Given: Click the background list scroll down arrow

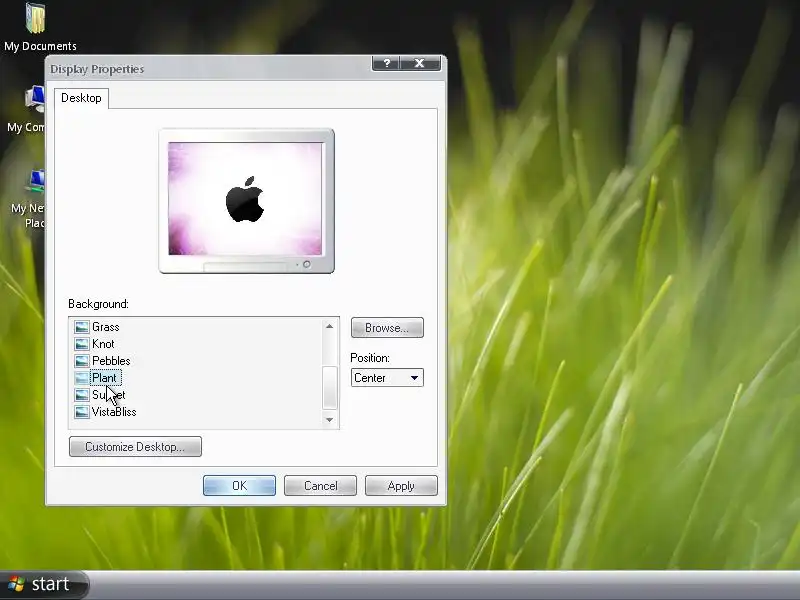Looking at the screenshot, I should click(330, 419).
